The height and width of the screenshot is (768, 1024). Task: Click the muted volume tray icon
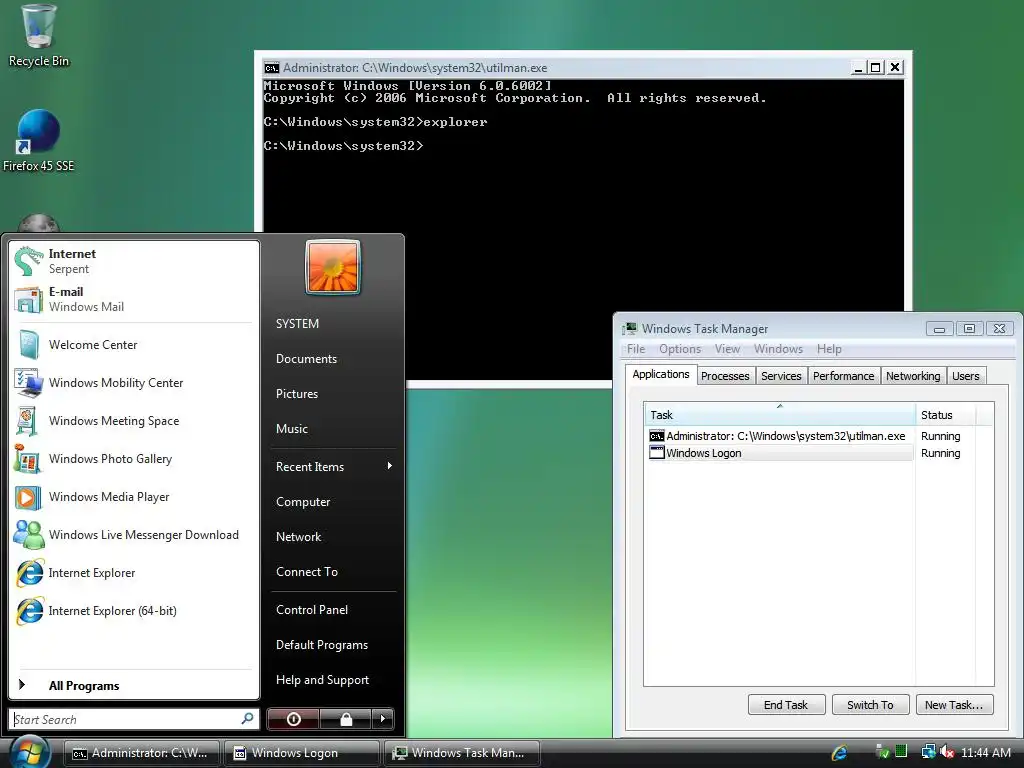[x=948, y=752]
